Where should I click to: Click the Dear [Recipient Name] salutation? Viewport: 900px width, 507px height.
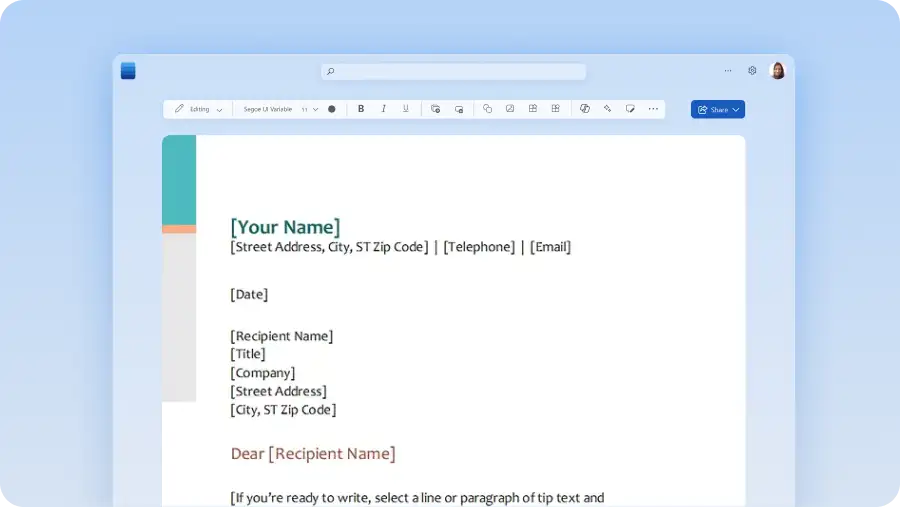pyautogui.click(x=313, y=454)
